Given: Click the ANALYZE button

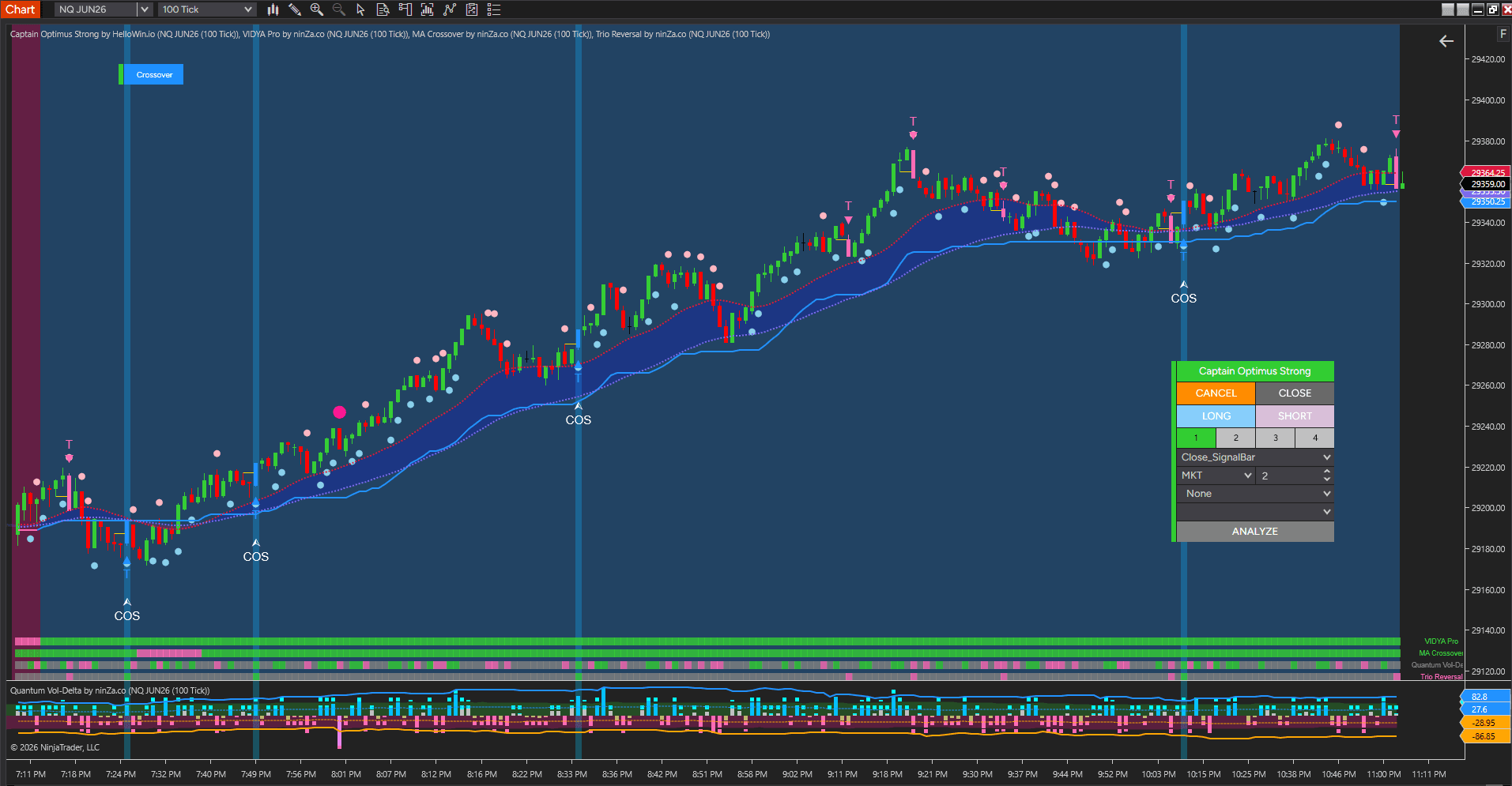Looking at the screenshot, I should [x=1255, y=532].
